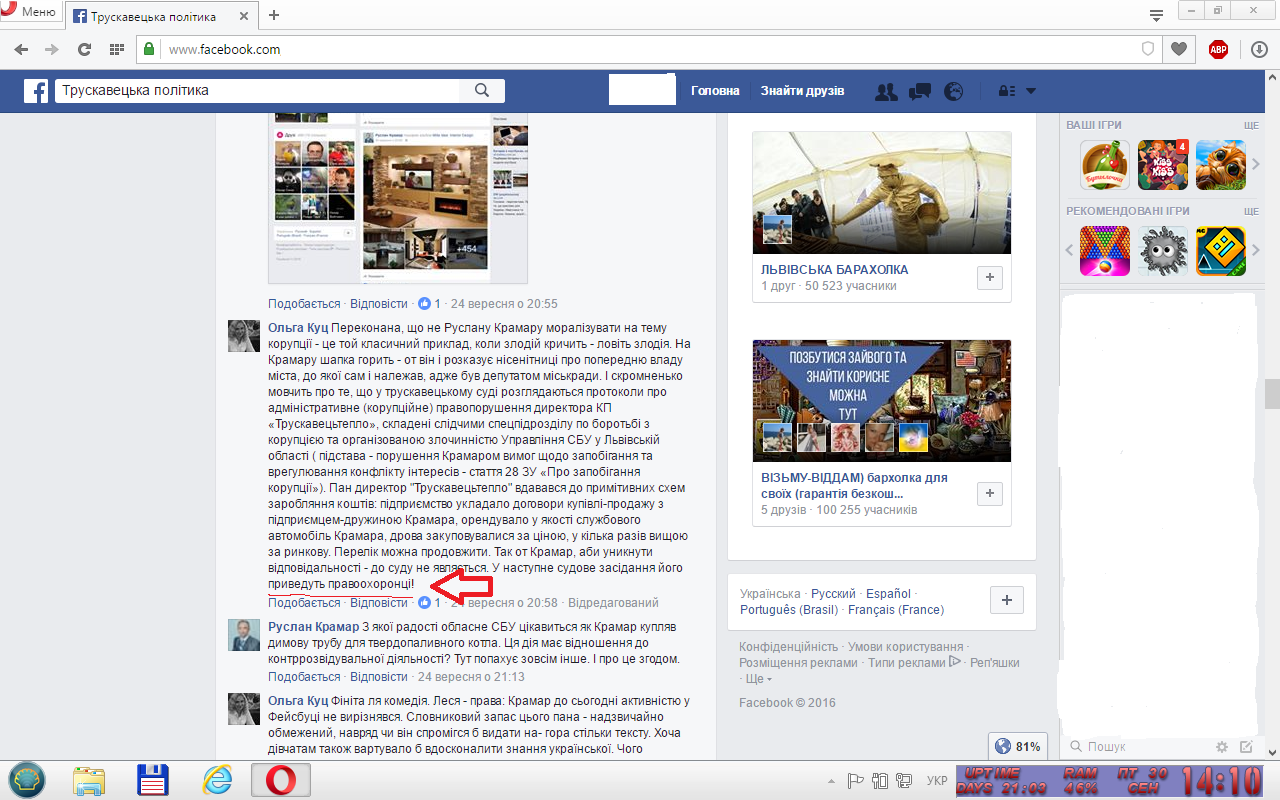This screenshot has width=1280, height=800.
Task: Click the heart bookmark icon in address bar
Action: (1179, 49)
